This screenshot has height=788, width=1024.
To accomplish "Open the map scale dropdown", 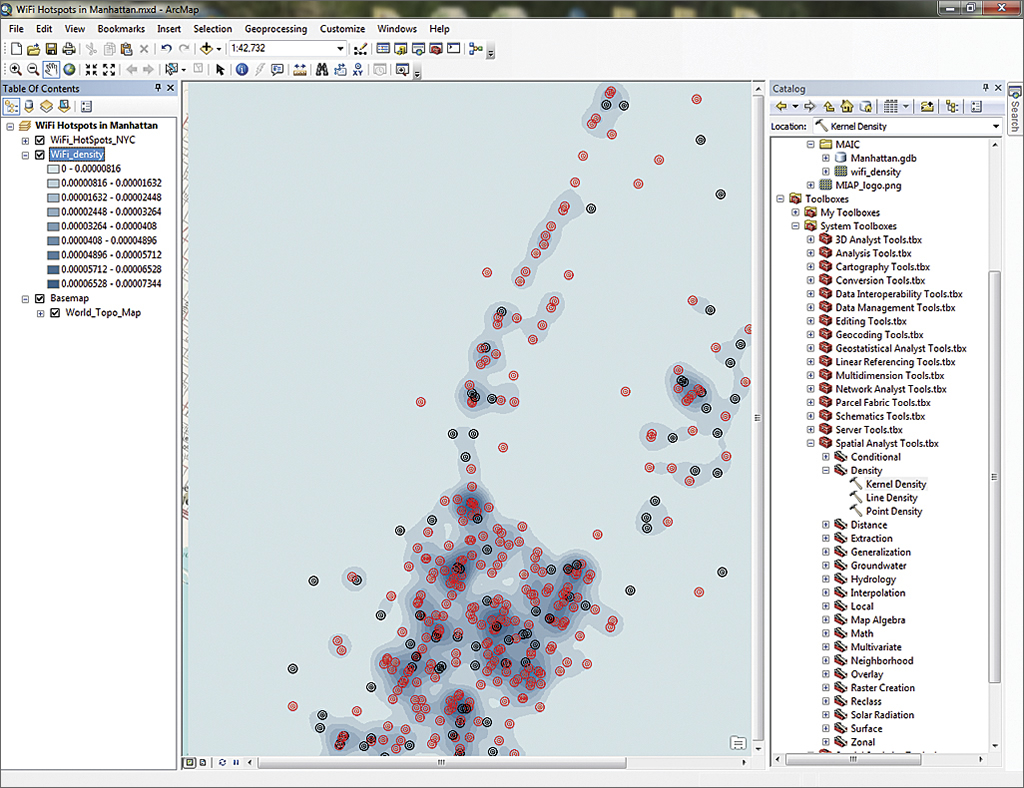I will point(340,48).
